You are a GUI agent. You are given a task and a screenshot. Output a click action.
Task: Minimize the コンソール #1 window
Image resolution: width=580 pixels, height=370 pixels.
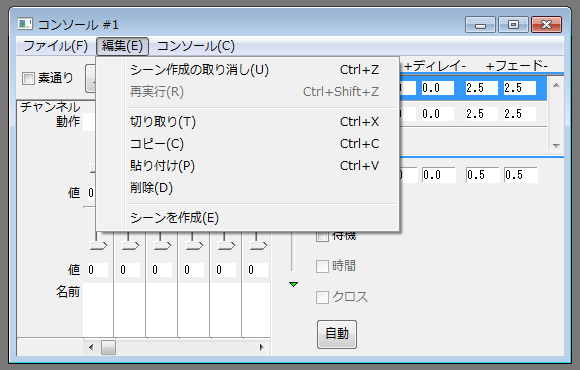pos(480,25)
